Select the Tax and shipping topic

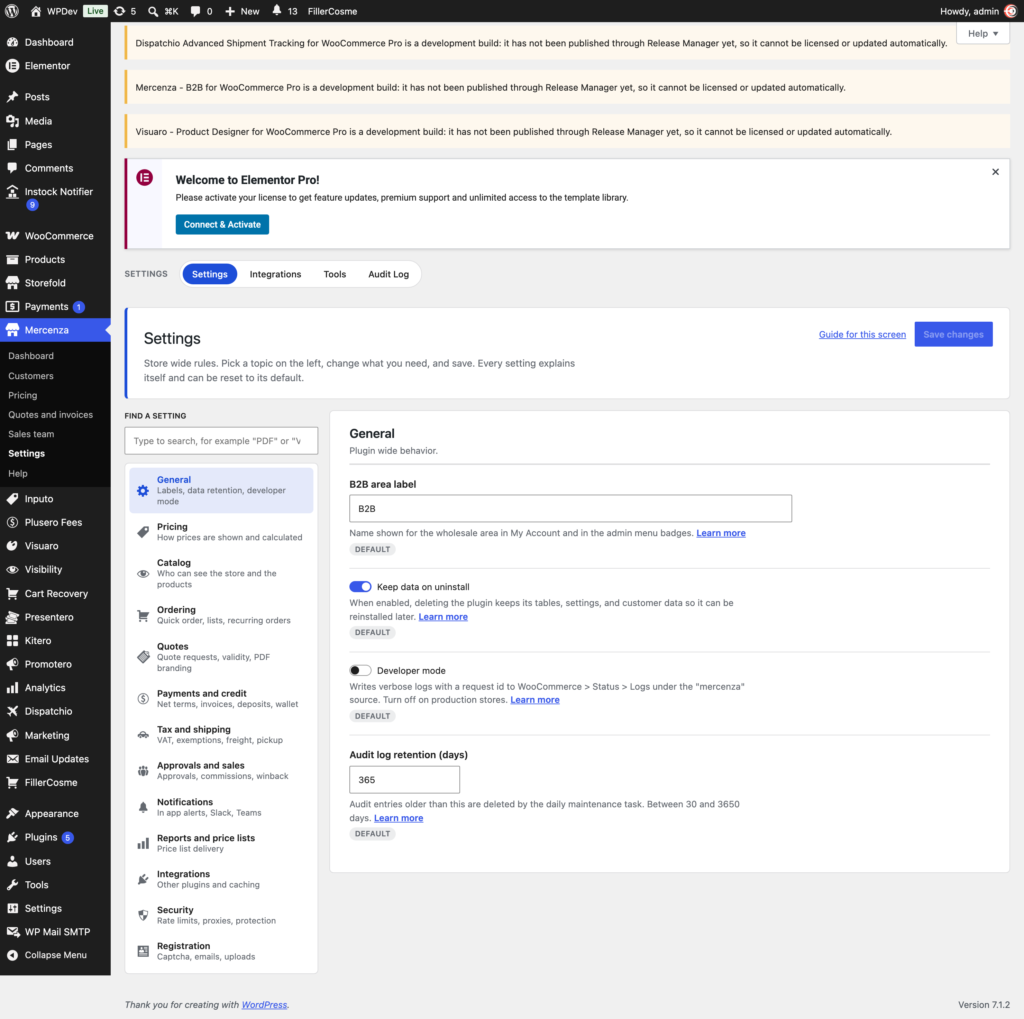click(x=221, y=735)
